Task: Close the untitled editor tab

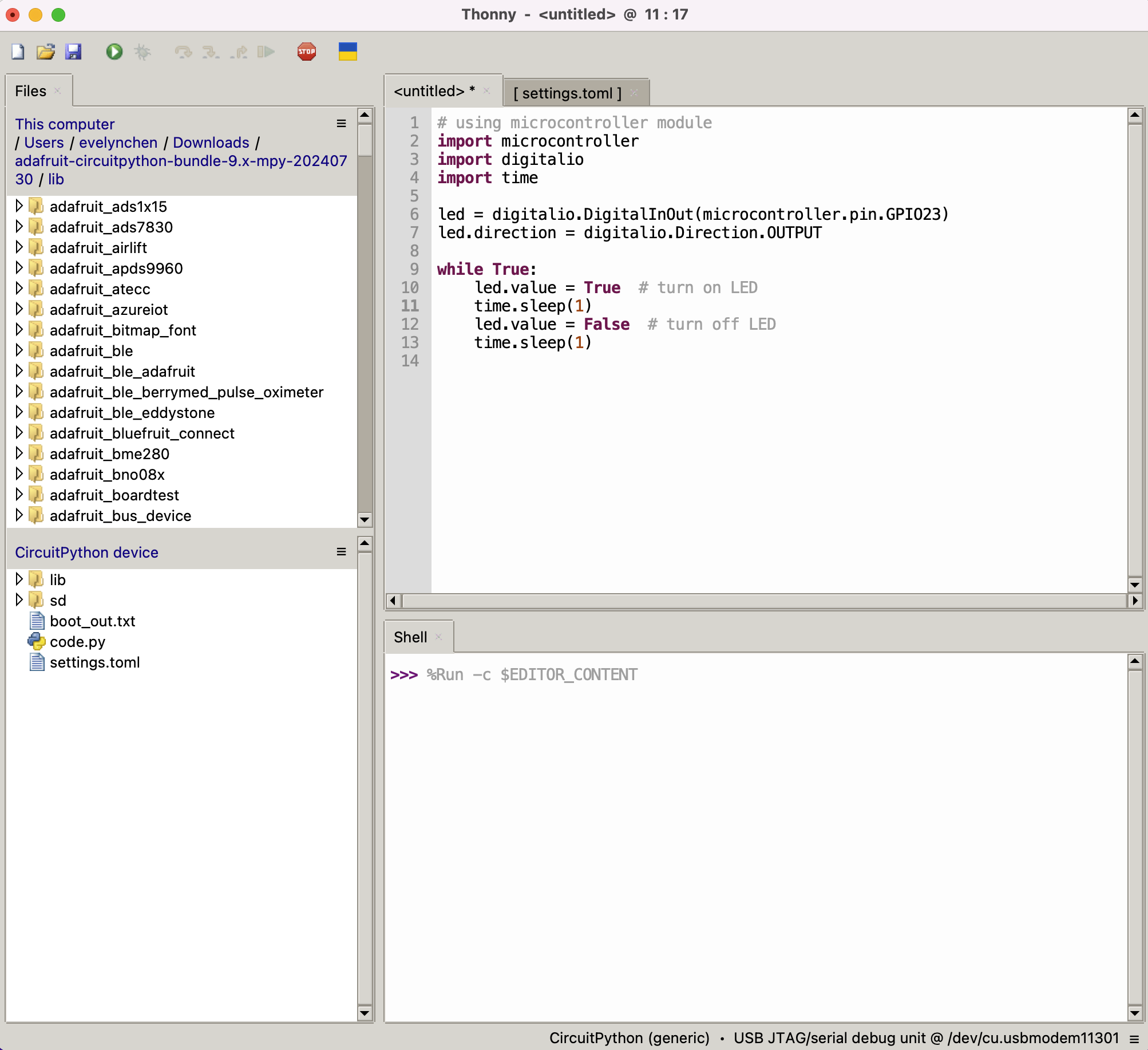Action: [486, 91]
